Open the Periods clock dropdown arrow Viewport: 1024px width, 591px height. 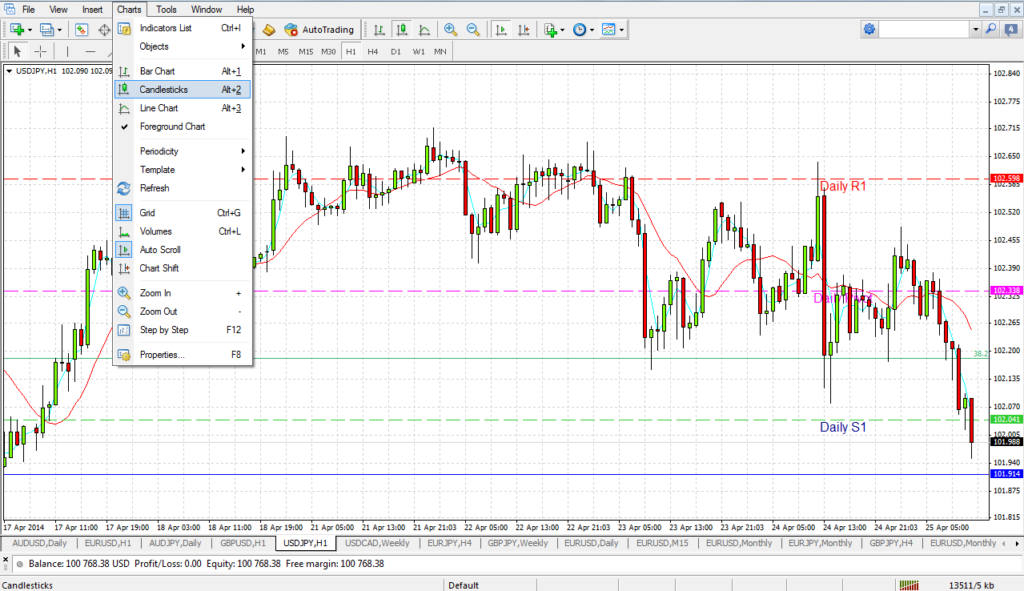(592, 29)
